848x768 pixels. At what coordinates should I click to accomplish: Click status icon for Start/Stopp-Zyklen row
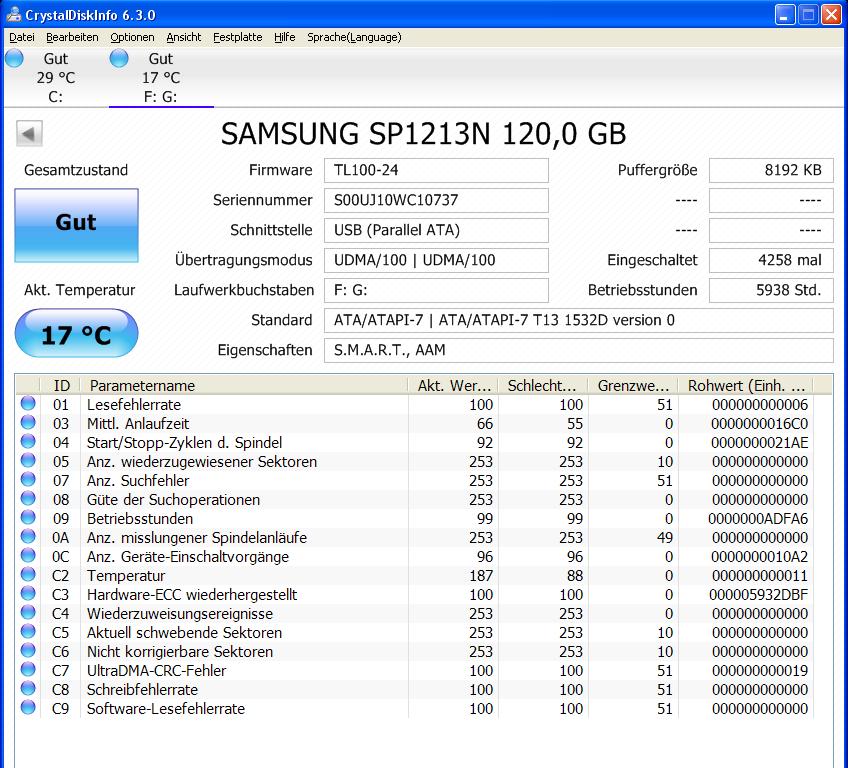click(28, 441)
